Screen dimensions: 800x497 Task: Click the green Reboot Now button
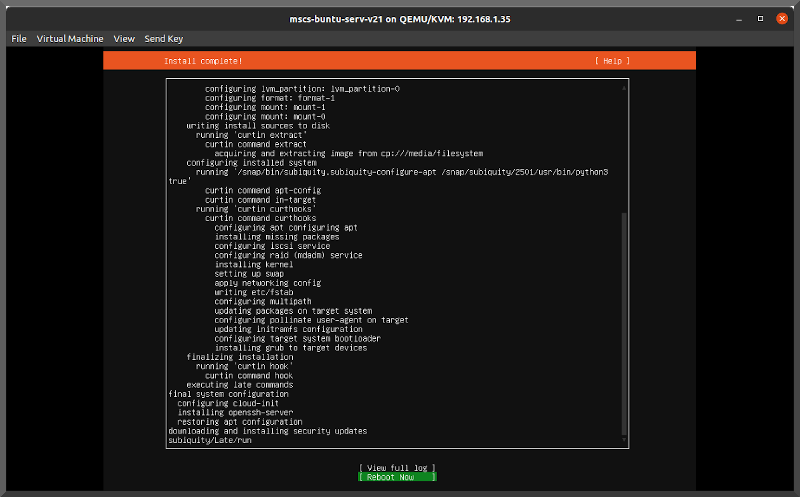pyautogui.click(x=397, y=477)
